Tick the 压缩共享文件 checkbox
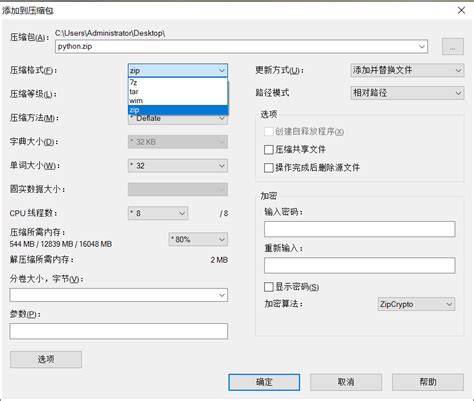 pyautogui.click(x=269, y=150)
